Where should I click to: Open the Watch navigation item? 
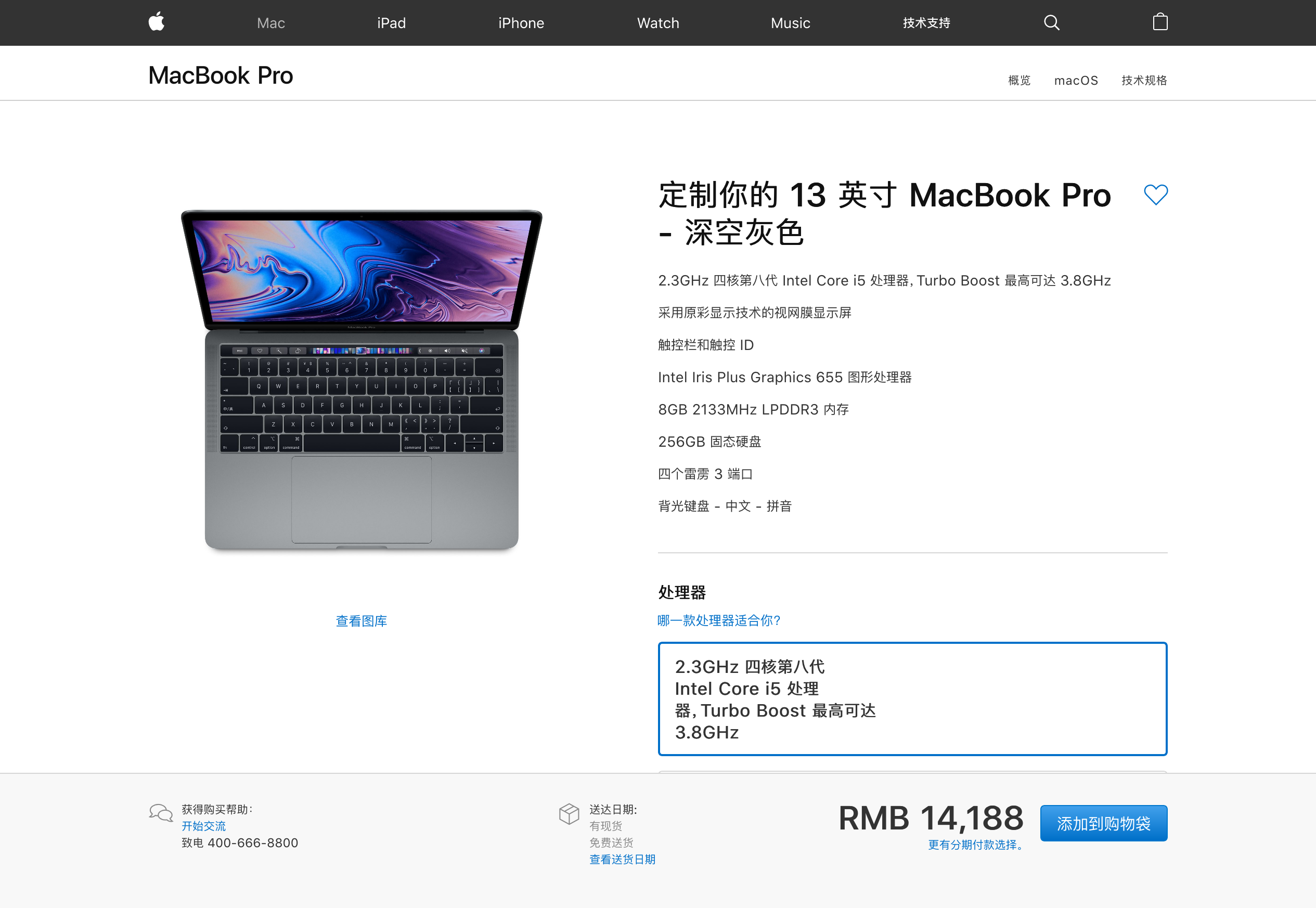point(659,23)
